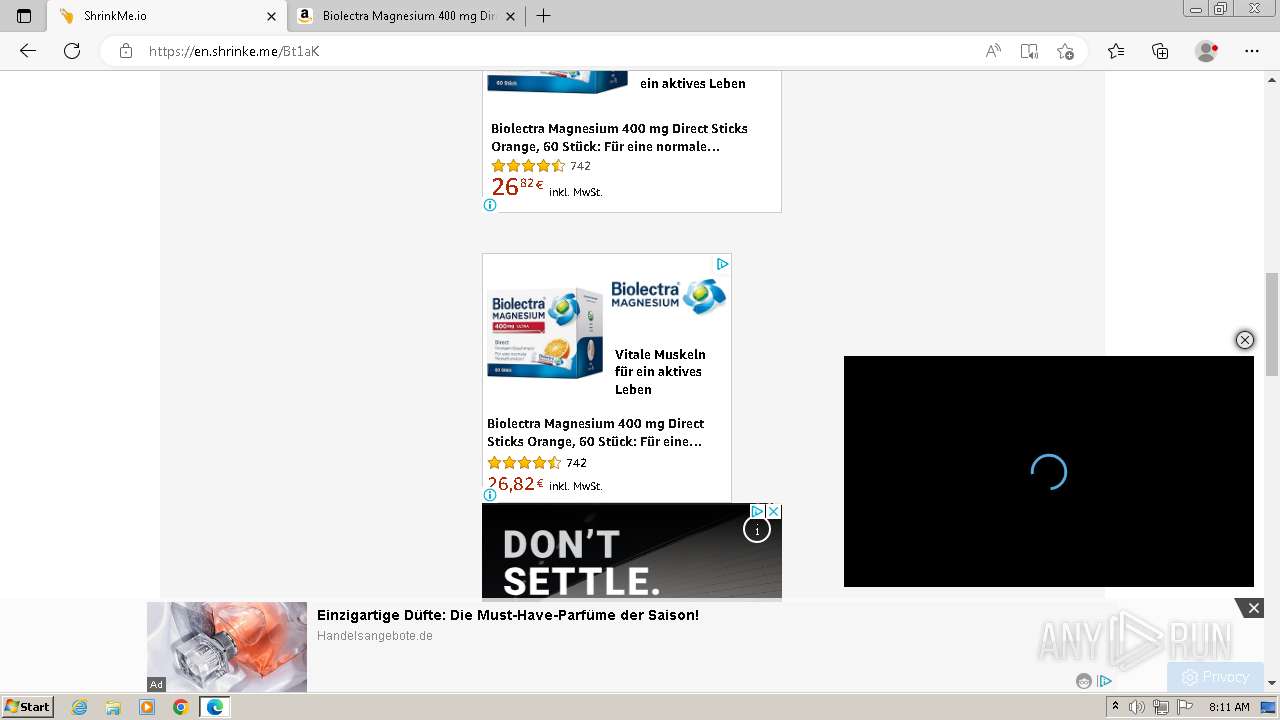This screenshot has height=720, width=1280.
Task: Open Action Center flag icon
Action: 1183,707
